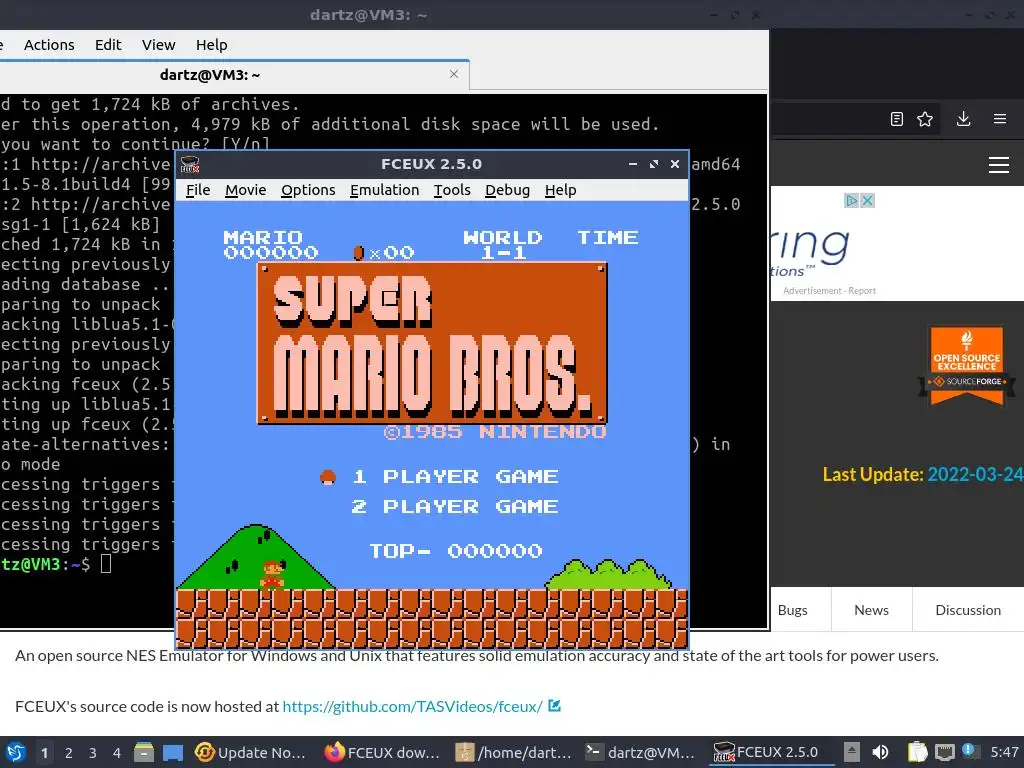
Task: Open the terminal Edit menu
Action: click(x=108, y=45)
